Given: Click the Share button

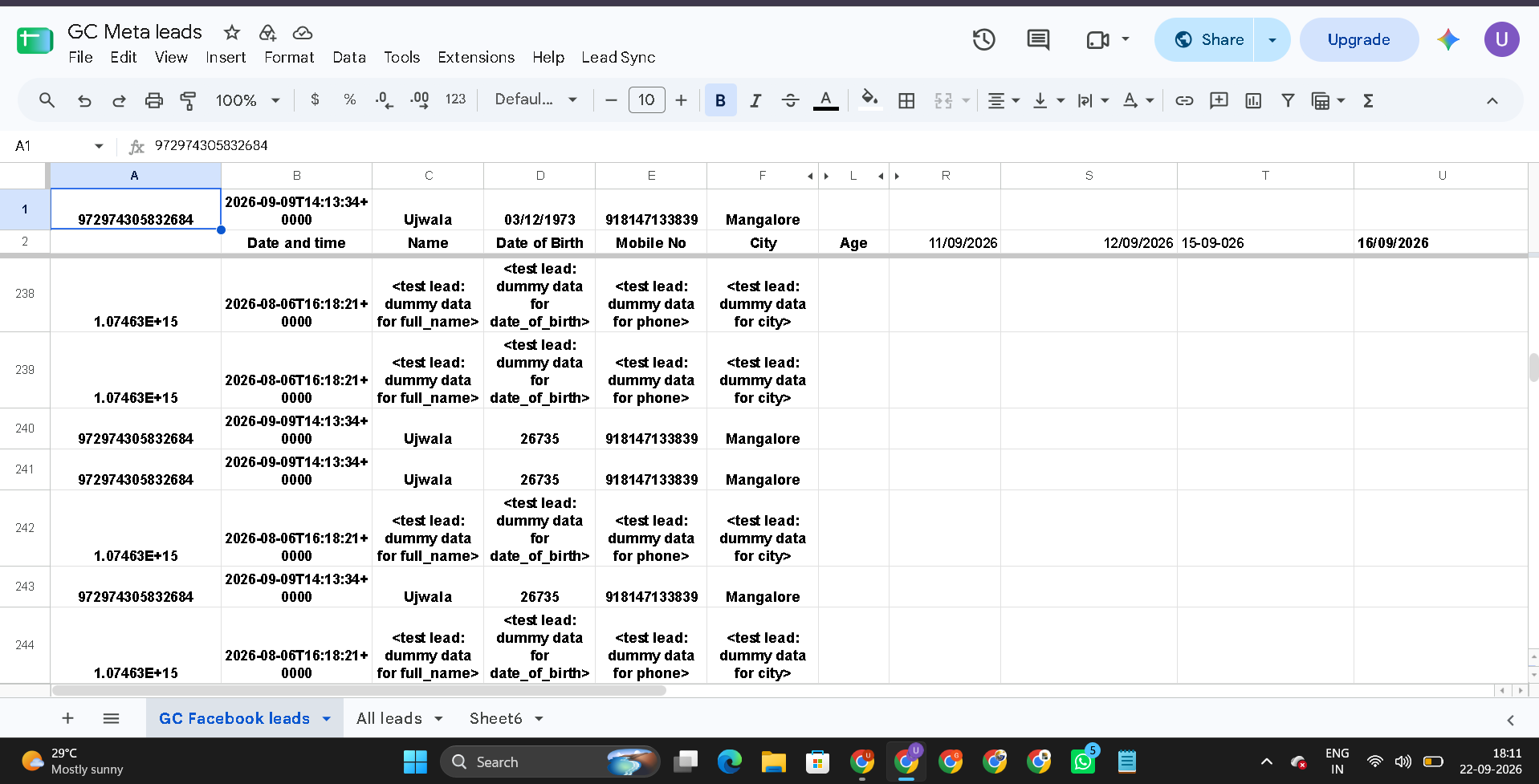Looking at the screenshot, I should (x=1205, y=39).
